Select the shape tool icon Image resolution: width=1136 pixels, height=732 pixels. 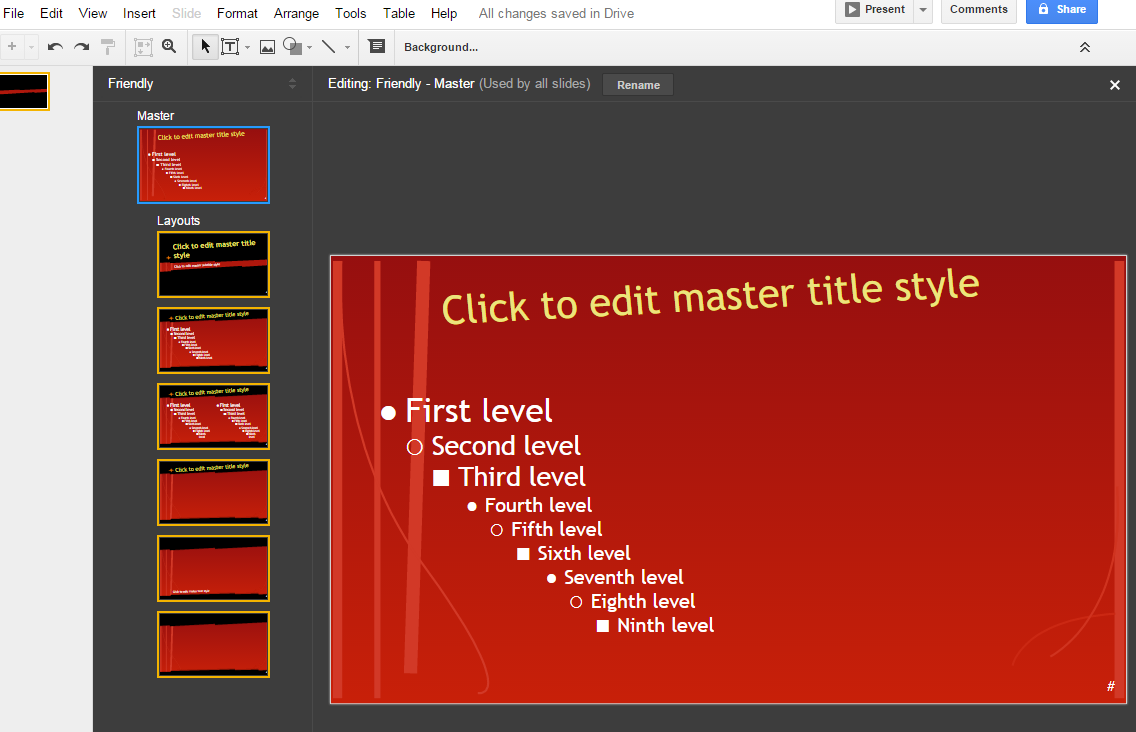[292, 46]
